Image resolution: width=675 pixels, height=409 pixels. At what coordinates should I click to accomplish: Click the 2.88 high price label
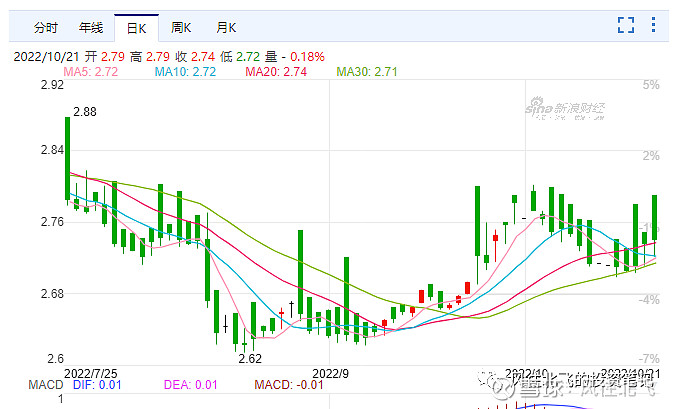tap(85, 112)
